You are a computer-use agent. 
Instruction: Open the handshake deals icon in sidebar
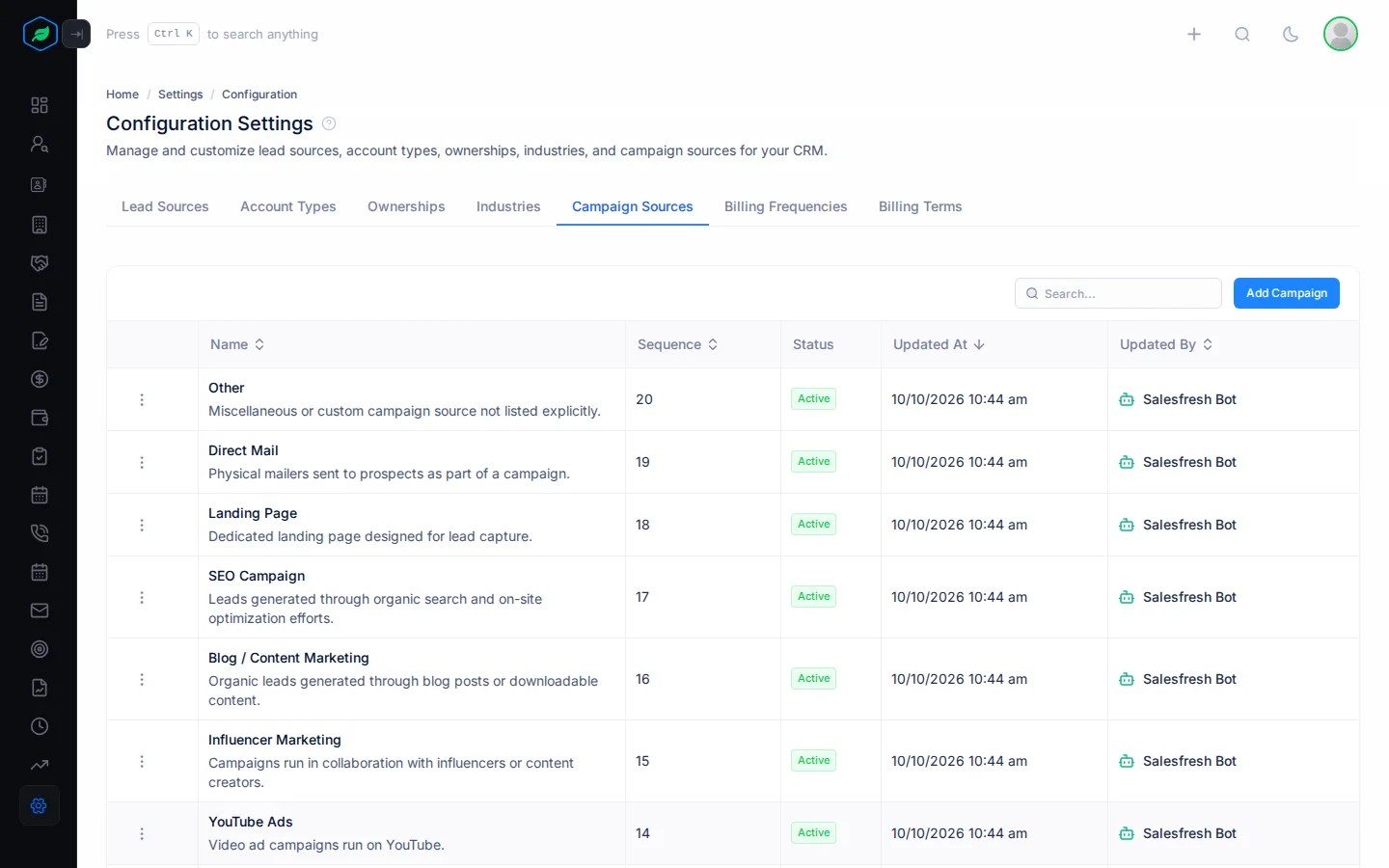pyautogui.click(x=40, y=263)
